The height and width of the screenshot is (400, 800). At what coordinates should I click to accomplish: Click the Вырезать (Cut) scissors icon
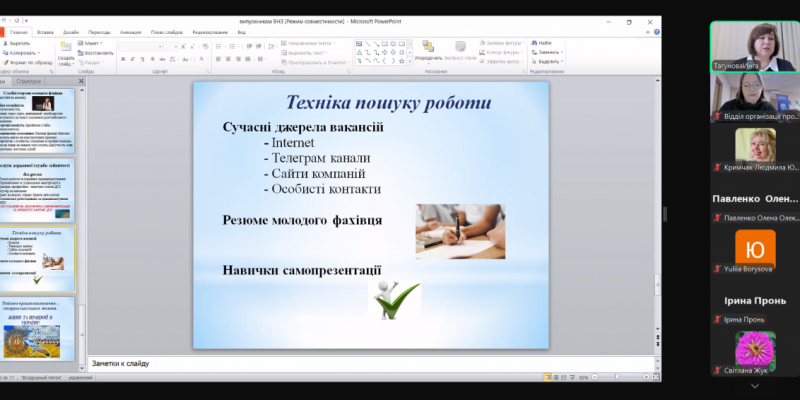[x=21, y=43]
